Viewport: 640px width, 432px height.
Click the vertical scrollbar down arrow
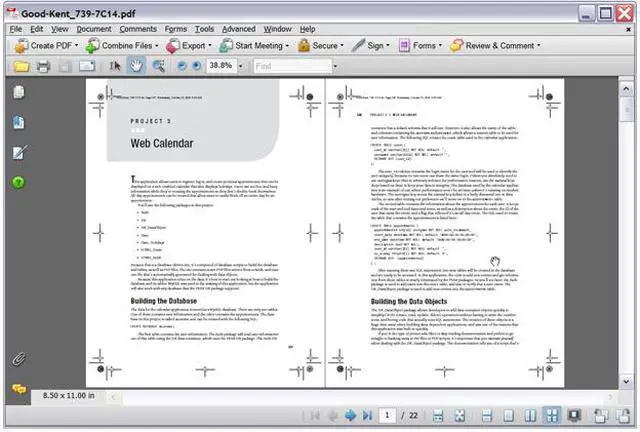(626, 382)
